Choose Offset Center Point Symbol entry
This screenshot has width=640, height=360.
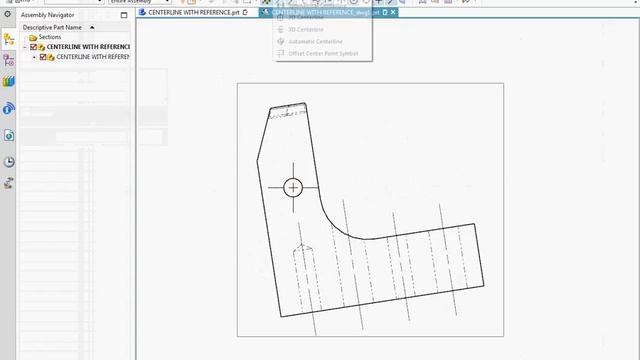[x=323, y=53]
